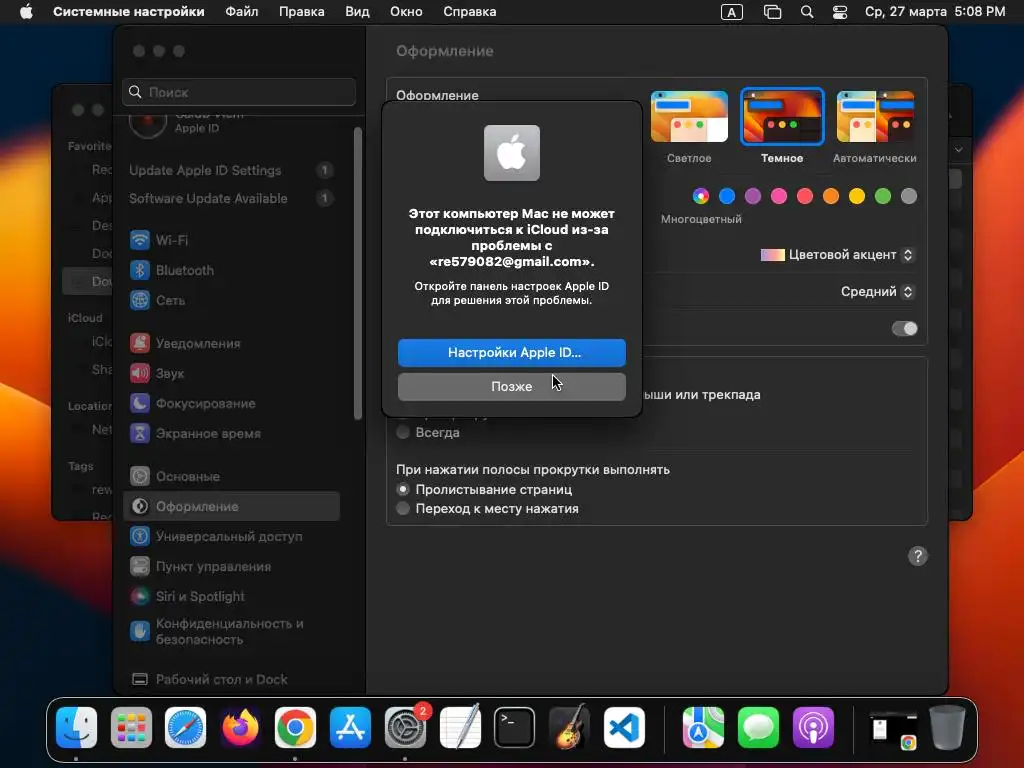Select Пролистывание страниц radio option
Image resolution: width=1024 pixels, height=768 pixels.
[403, 489]
